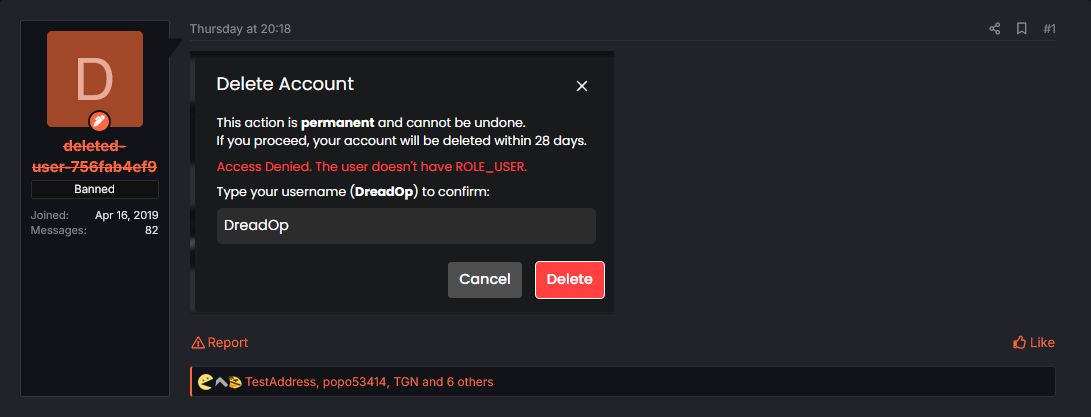The image size is (1091, 417).
Task: Focus the username confirmation field containing DreadOp
Action: (406, 226)
